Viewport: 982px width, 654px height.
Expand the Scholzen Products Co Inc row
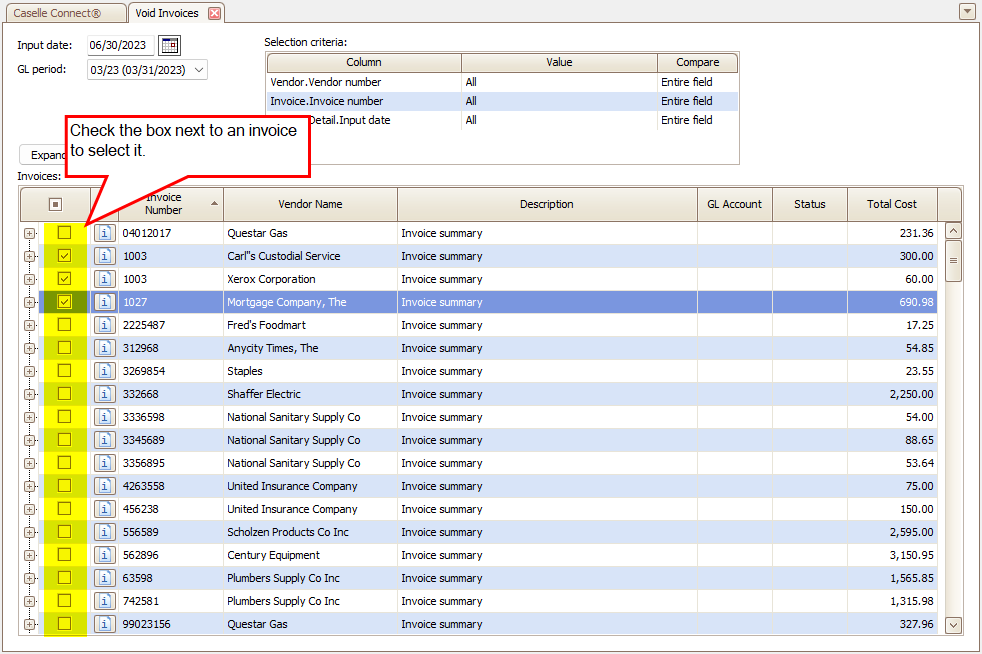[x=29, y=532]
